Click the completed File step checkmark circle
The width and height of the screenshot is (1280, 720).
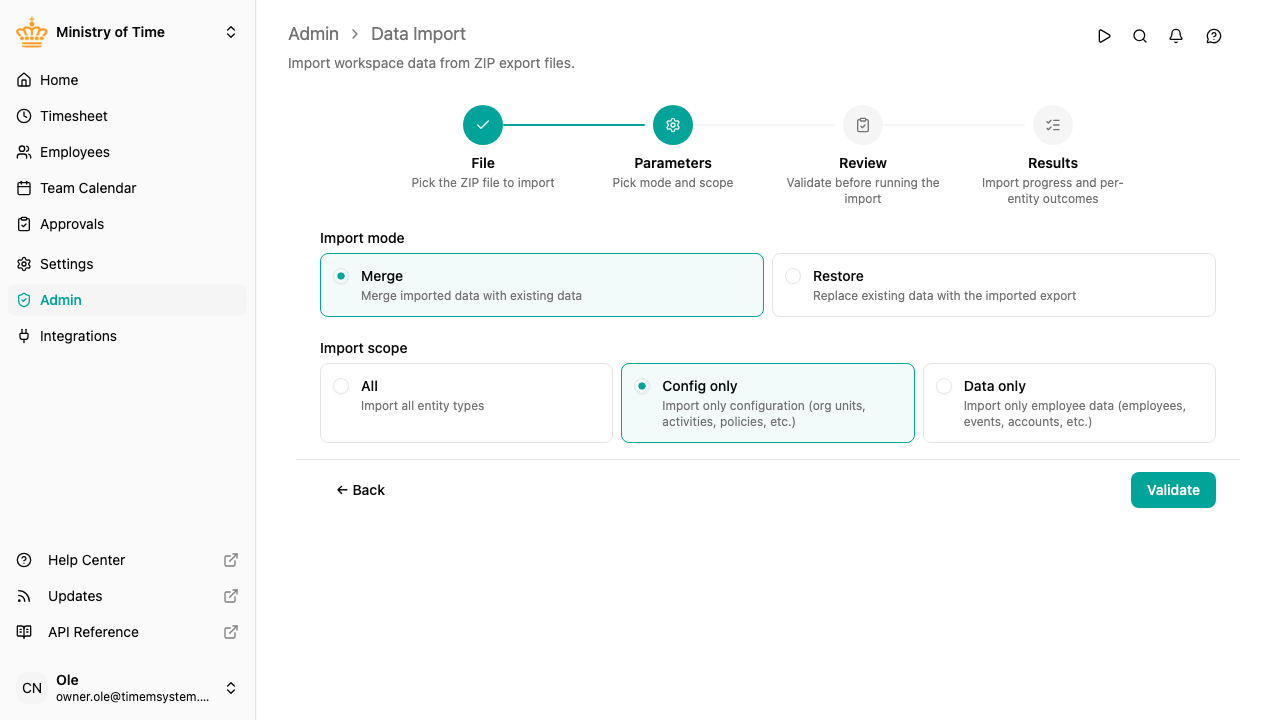tap(483, 125)
